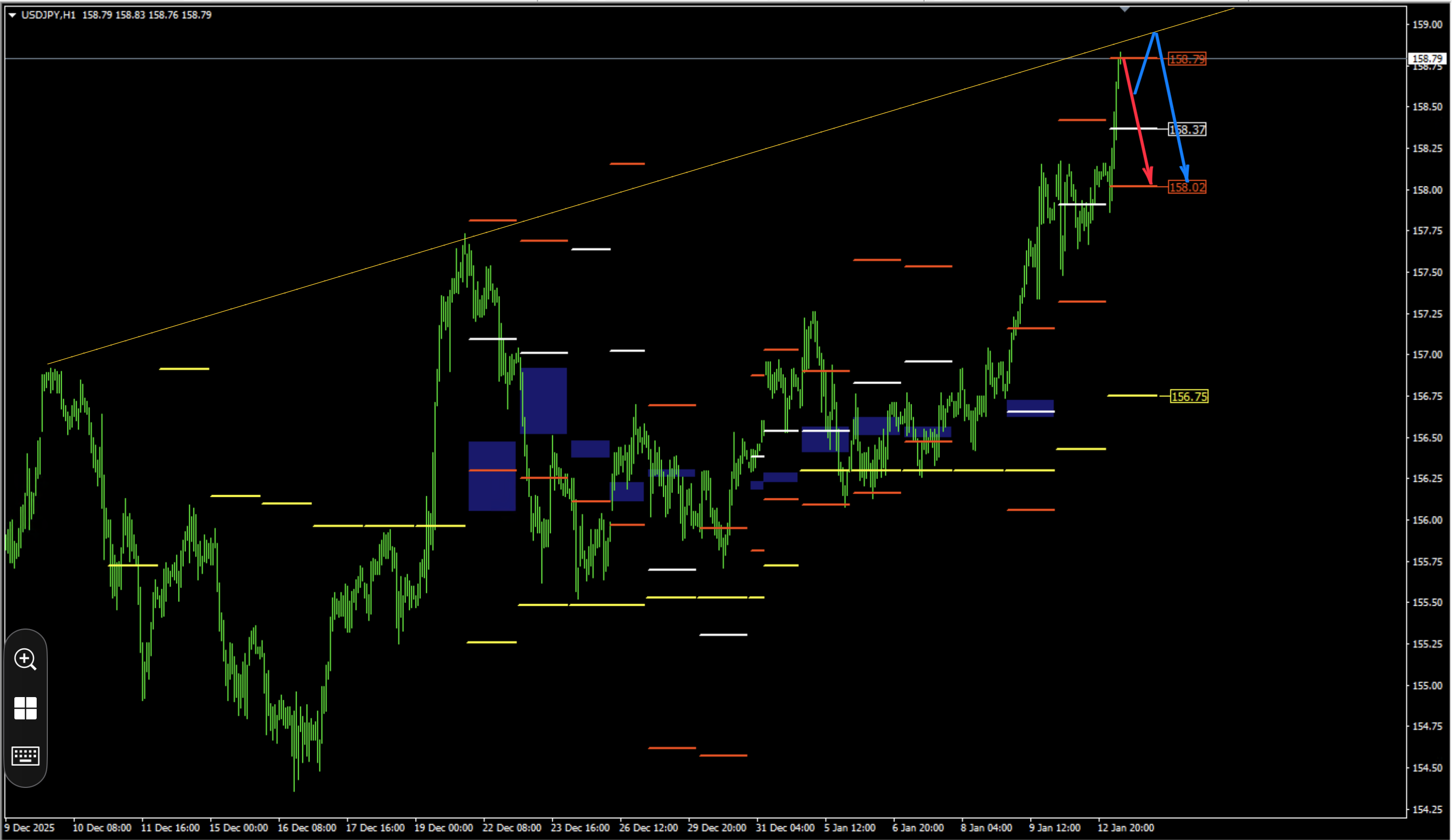Click the current price tag 158.79 on price axis
The image size is (1452, 840).
1428,59
